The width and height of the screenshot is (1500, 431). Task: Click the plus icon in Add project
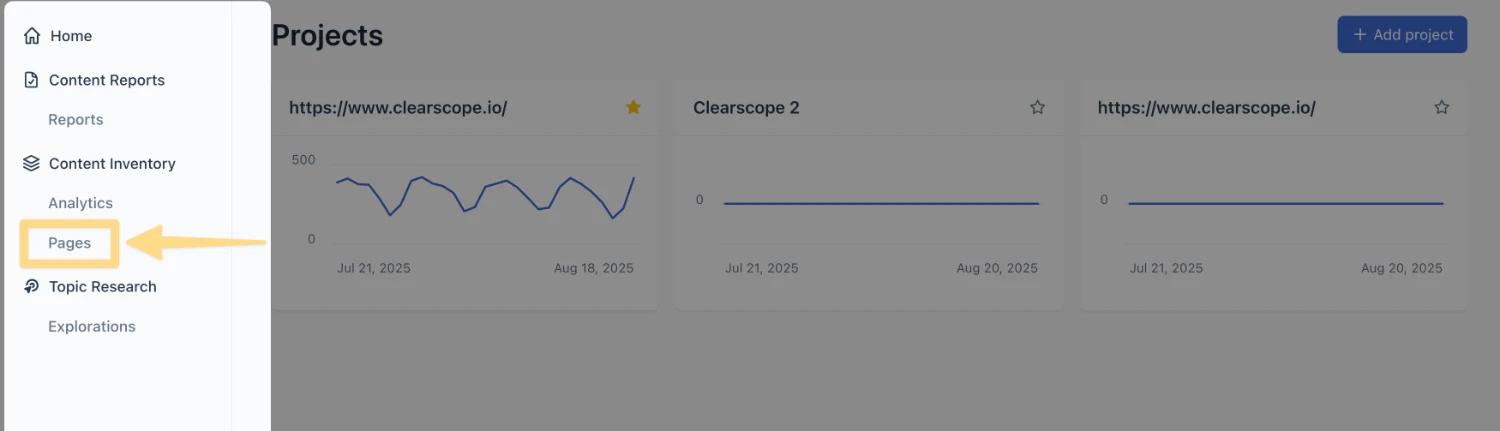click(1359, 35)
